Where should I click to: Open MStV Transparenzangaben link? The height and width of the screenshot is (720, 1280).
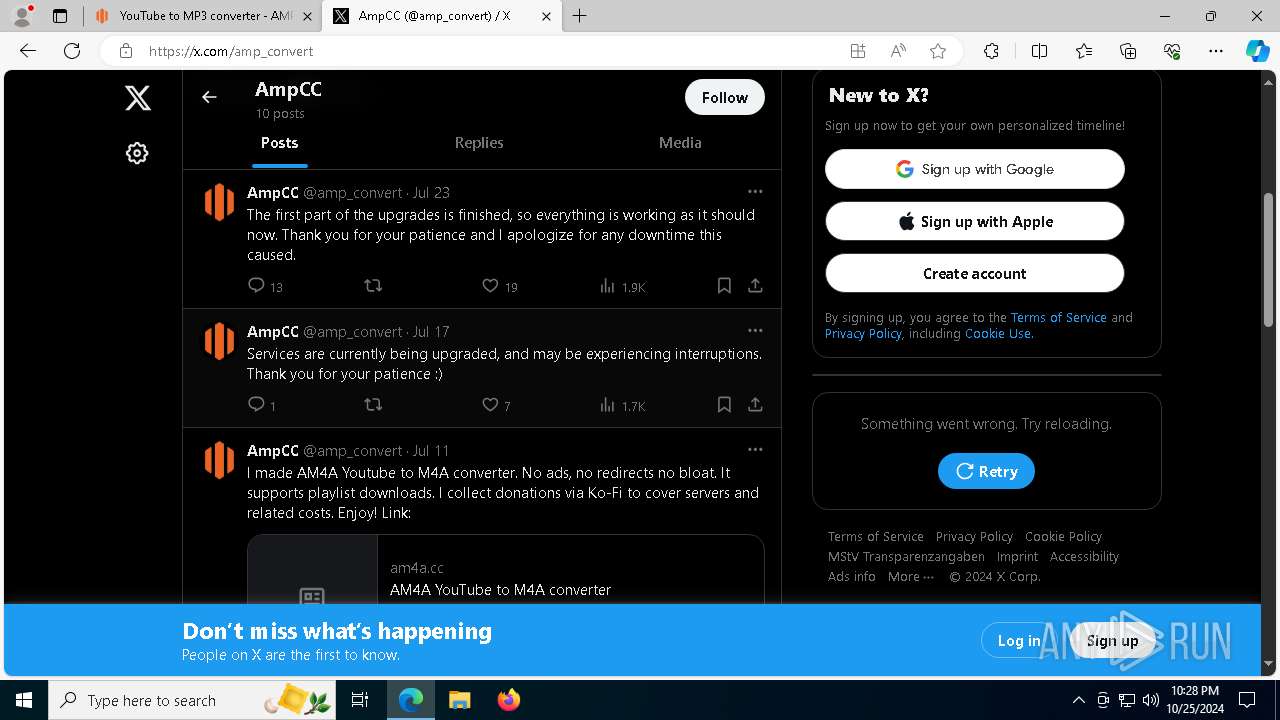[x=906, y=557]
